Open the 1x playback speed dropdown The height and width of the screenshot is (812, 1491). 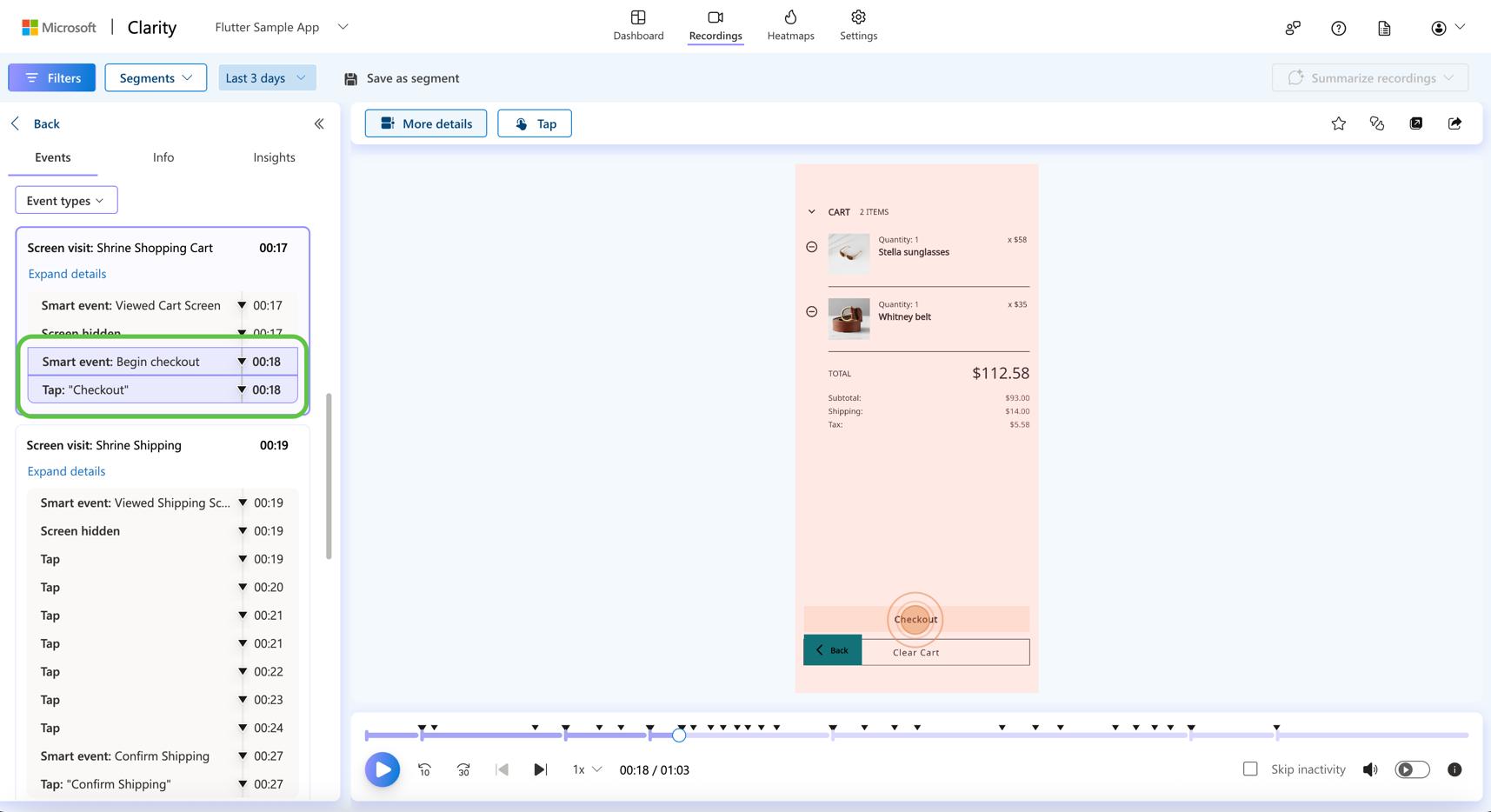coord(587,769)
